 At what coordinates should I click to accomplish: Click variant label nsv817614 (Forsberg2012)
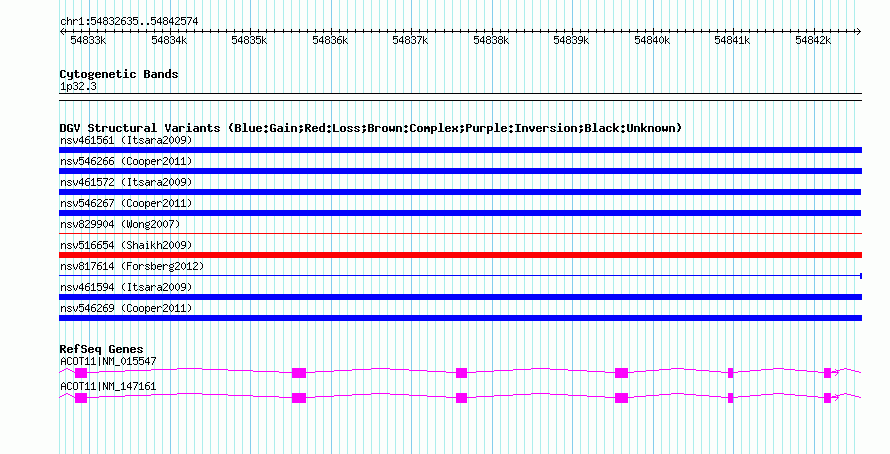click(x=132, y=266)
